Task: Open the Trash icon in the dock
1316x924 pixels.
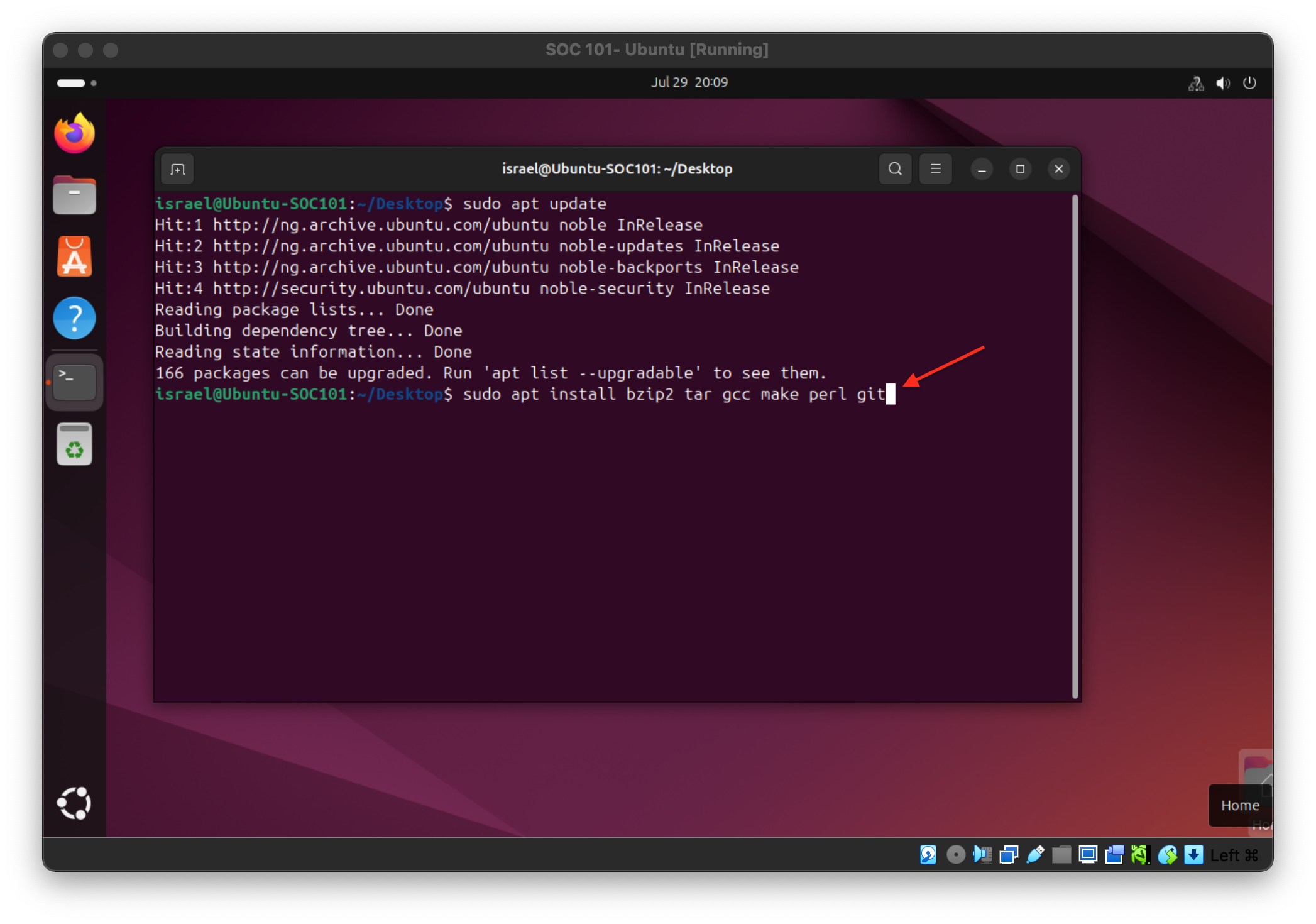Action: (74, 444)
